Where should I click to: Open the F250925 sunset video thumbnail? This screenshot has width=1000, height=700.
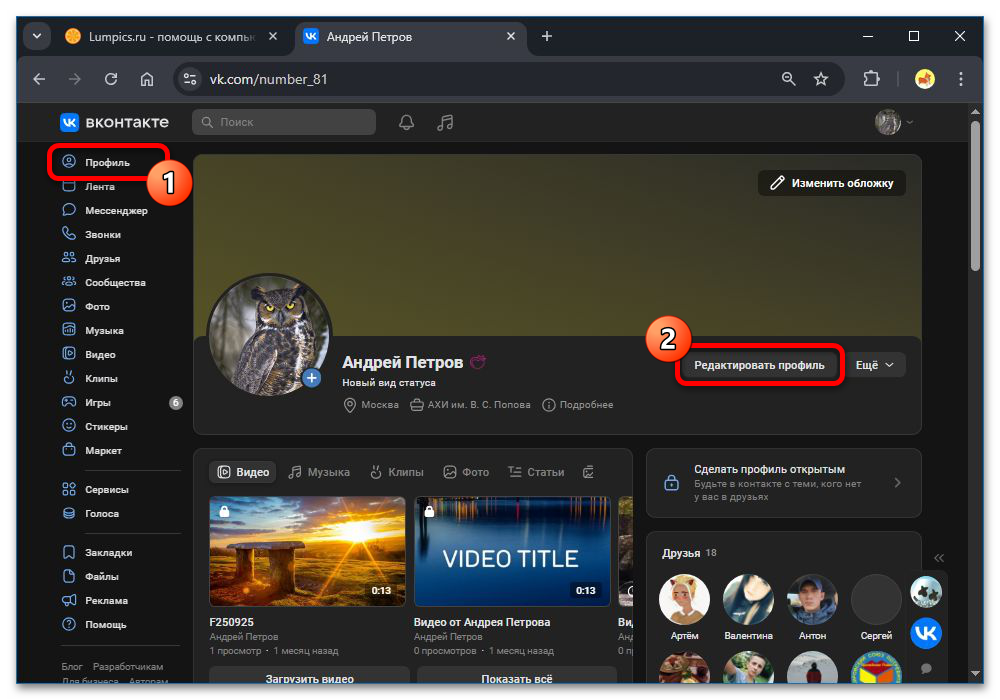(307, 551)
